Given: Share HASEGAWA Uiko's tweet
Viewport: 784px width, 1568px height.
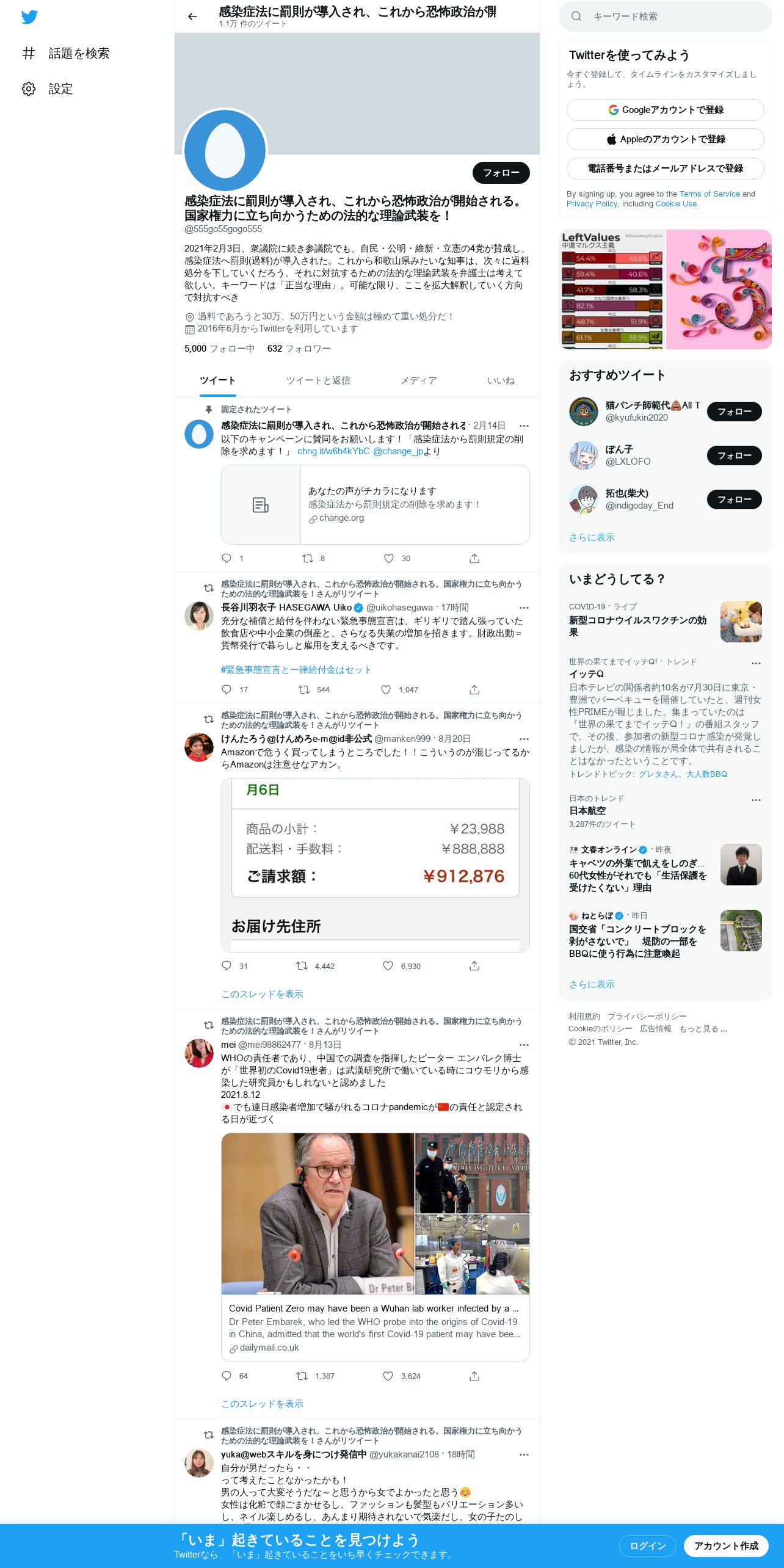Looking at the screenshot, I should (x=474, y=689).
